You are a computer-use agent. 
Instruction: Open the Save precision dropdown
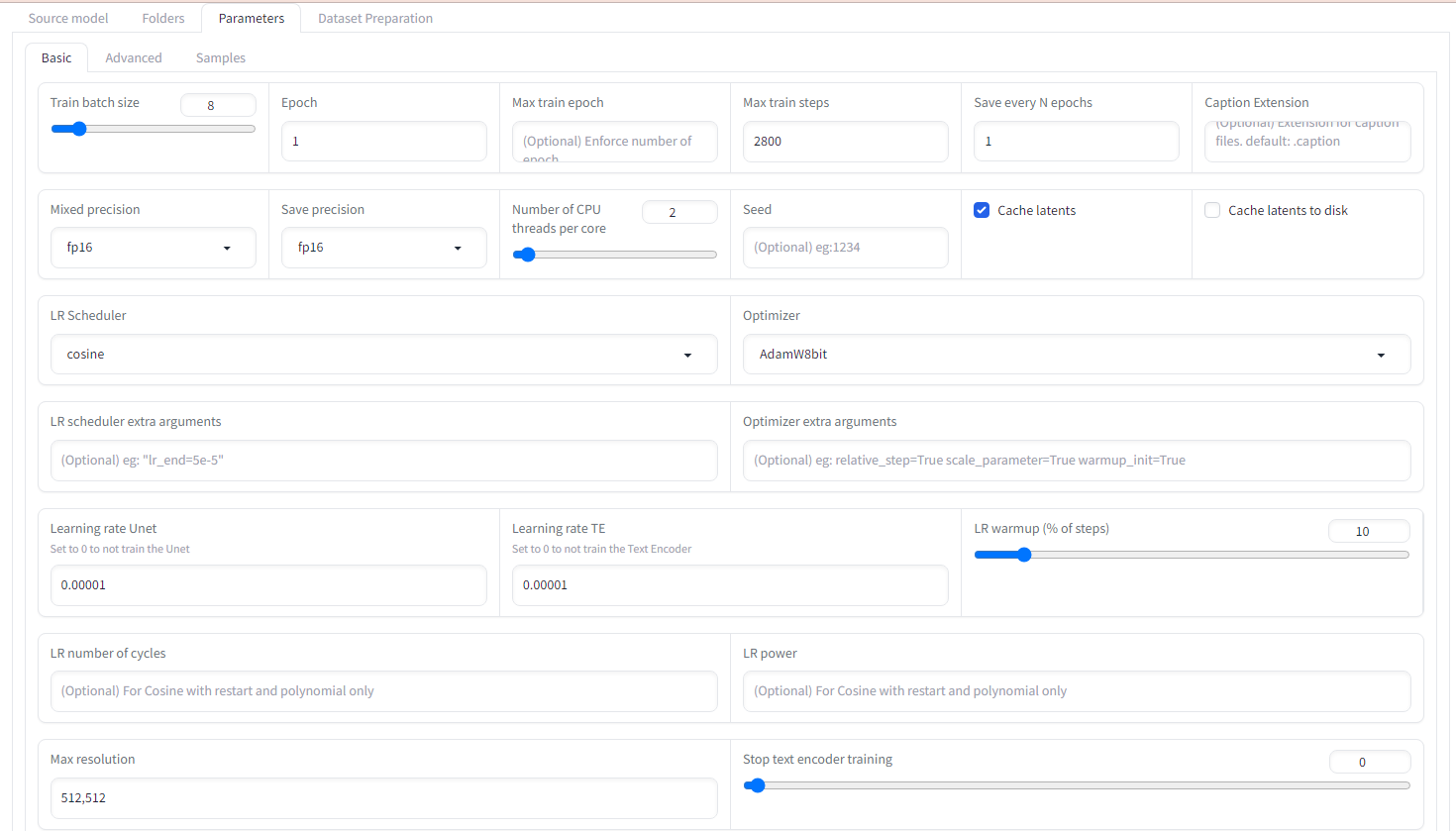383,248
